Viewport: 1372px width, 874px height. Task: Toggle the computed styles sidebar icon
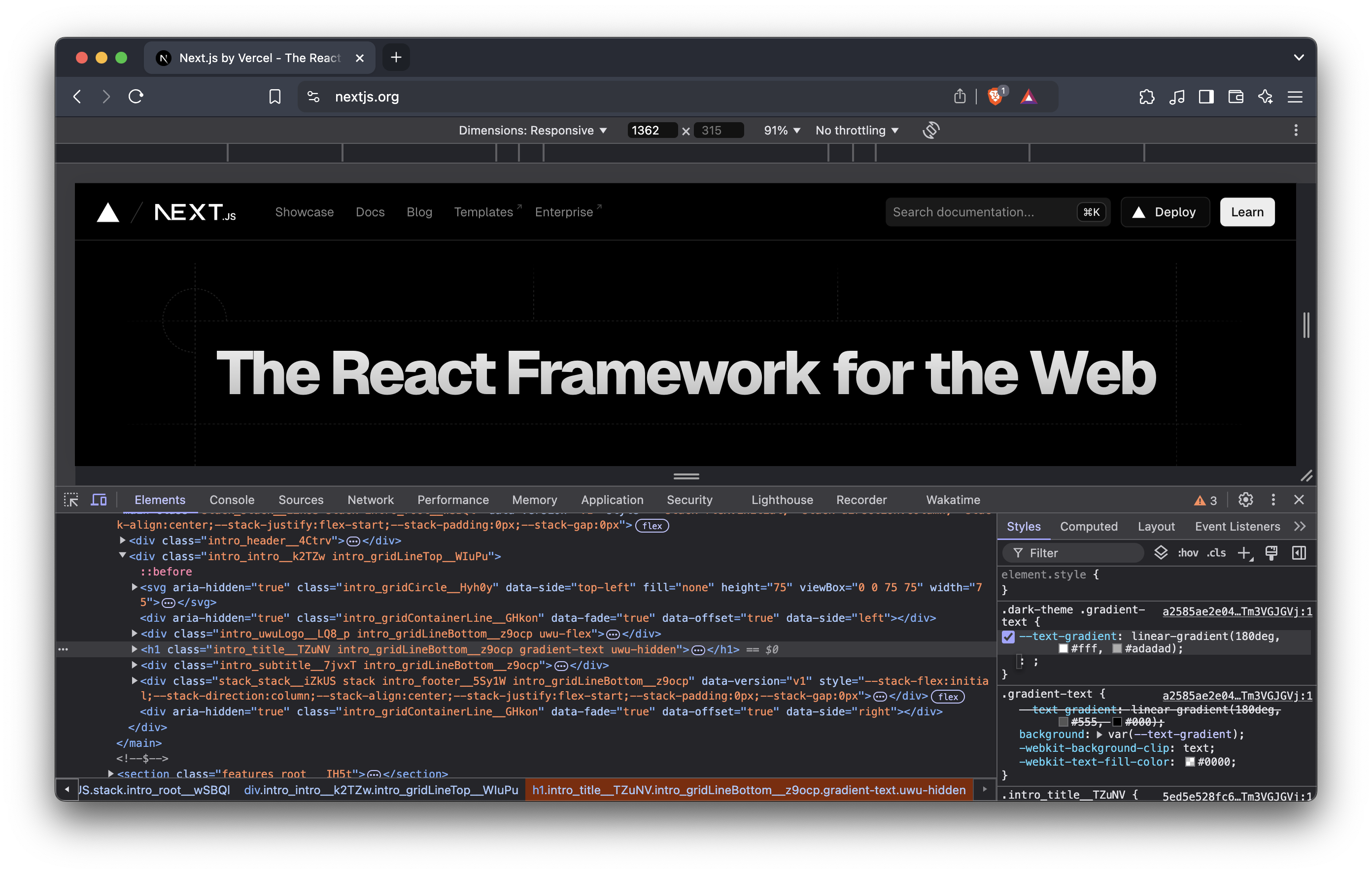pyautogui.click(x=1299, y=553)
